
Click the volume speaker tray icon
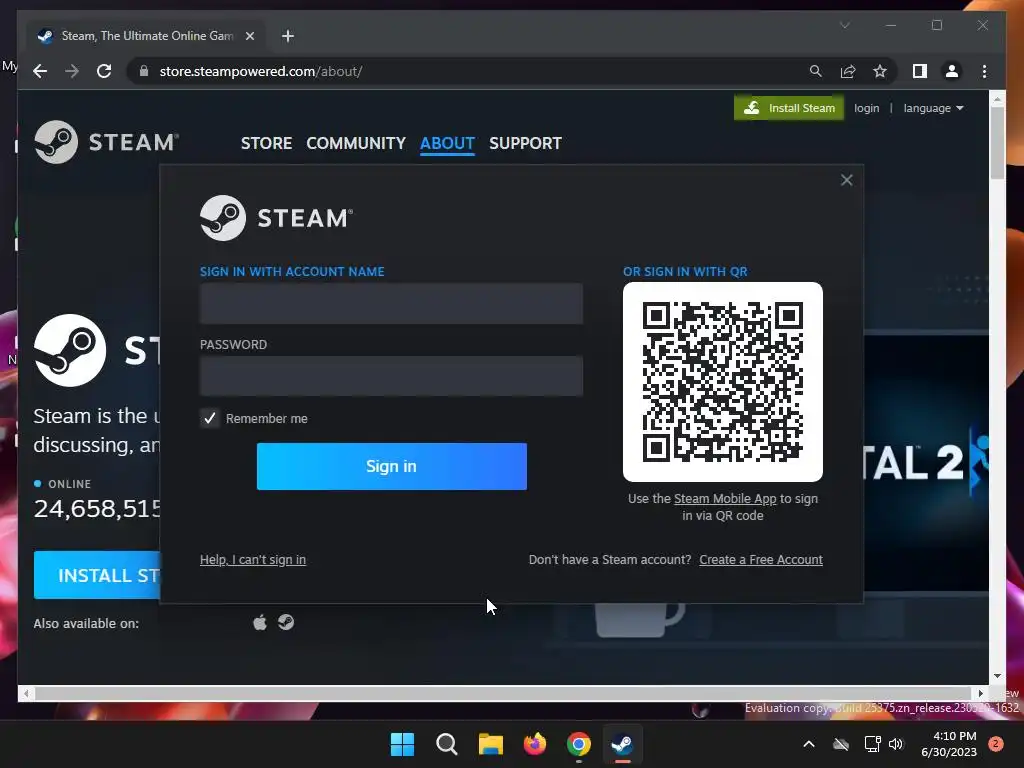pyautogui.click(x=896, y=744)
